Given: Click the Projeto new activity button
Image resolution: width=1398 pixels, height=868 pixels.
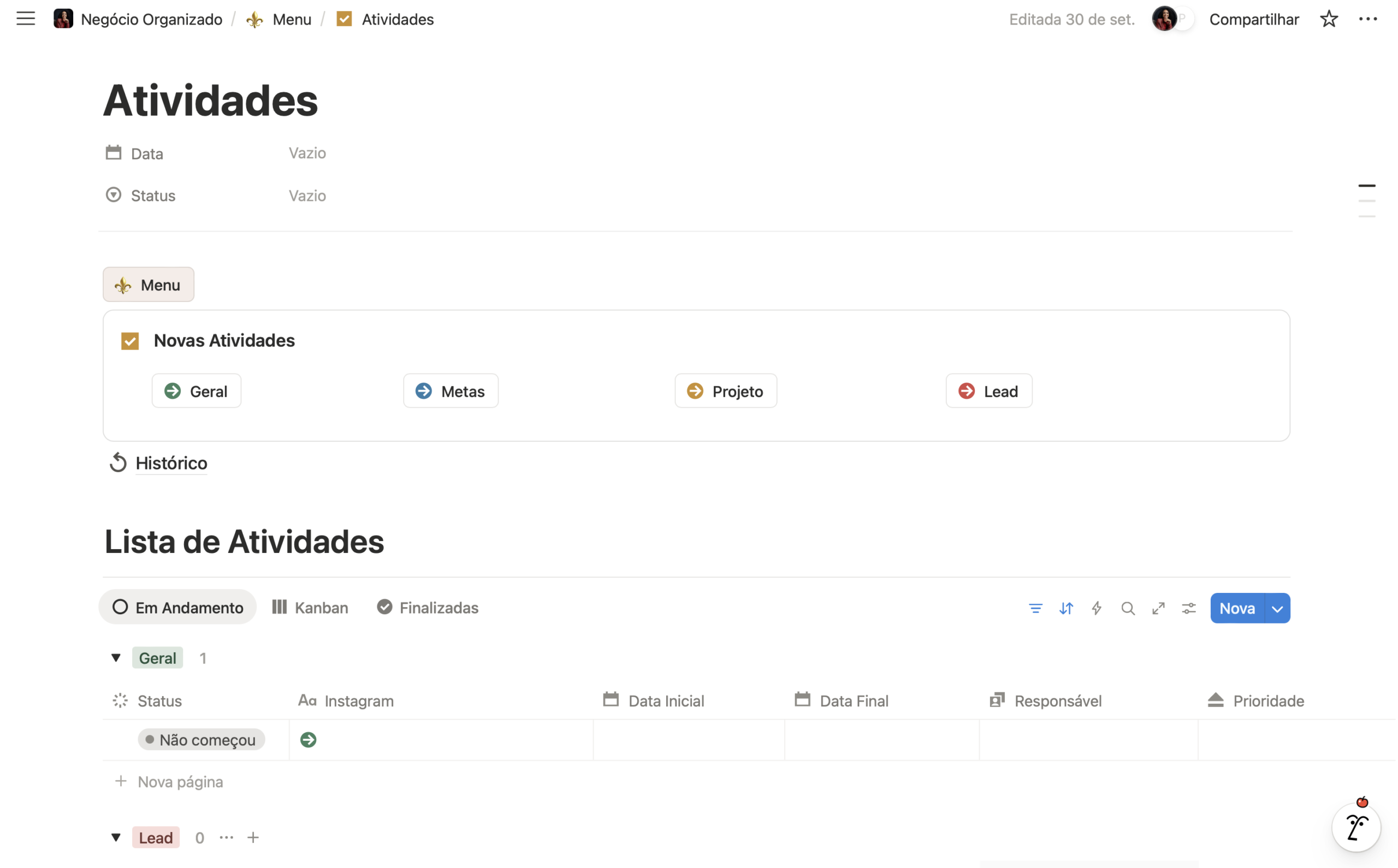Looking at the screenshot, I should (x=726, y=391).
